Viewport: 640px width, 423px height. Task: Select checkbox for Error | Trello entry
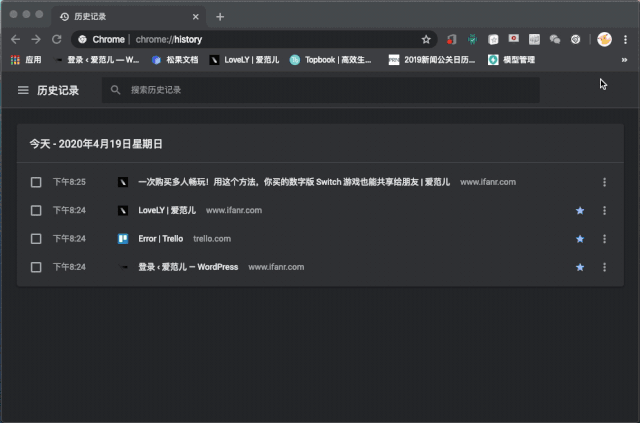pyautogui.click(x=36, y=239)
